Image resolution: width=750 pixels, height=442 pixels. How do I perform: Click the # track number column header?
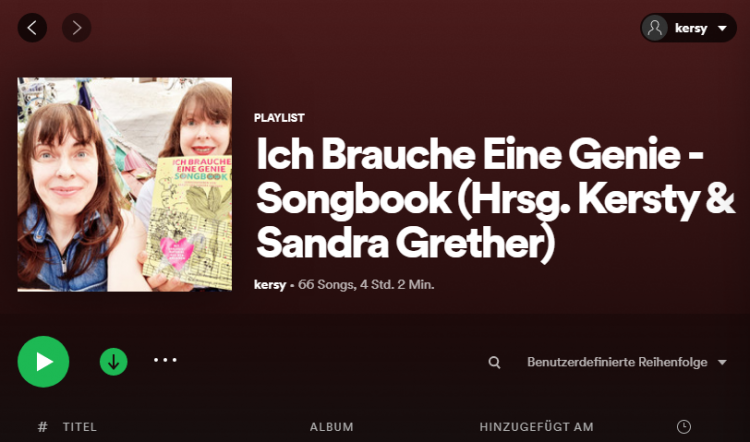pyautogui.click(x=43, y=427)
